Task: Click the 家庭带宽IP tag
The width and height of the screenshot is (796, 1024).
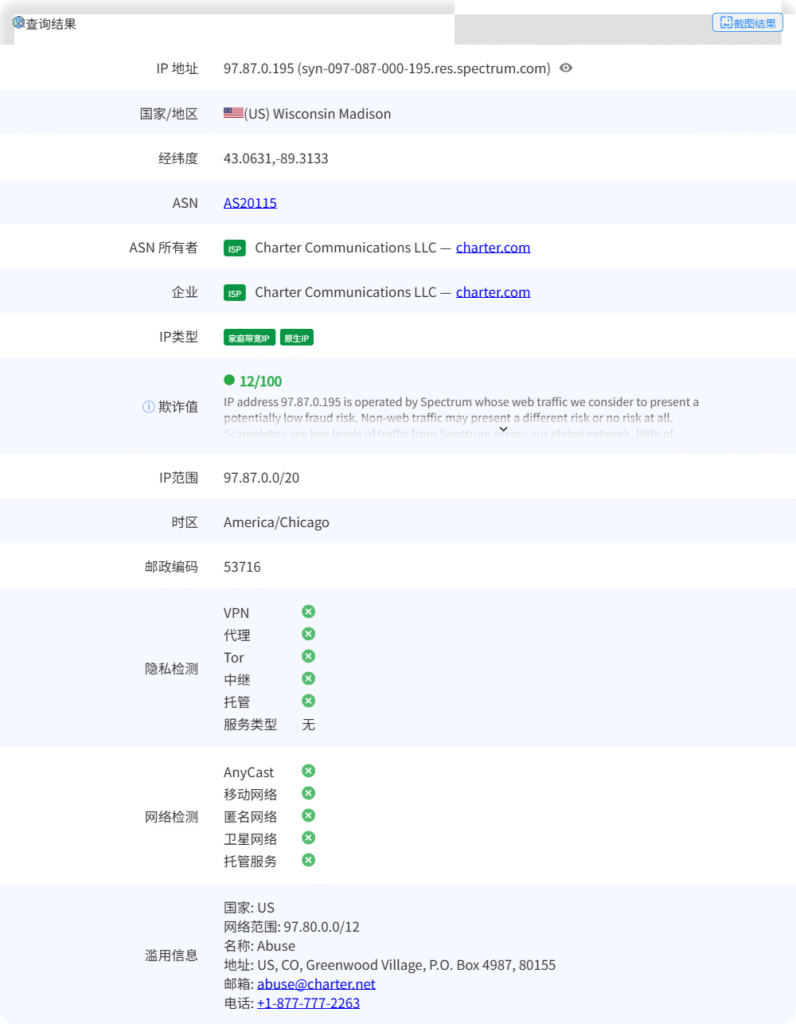Action: (x=249, y=338)
